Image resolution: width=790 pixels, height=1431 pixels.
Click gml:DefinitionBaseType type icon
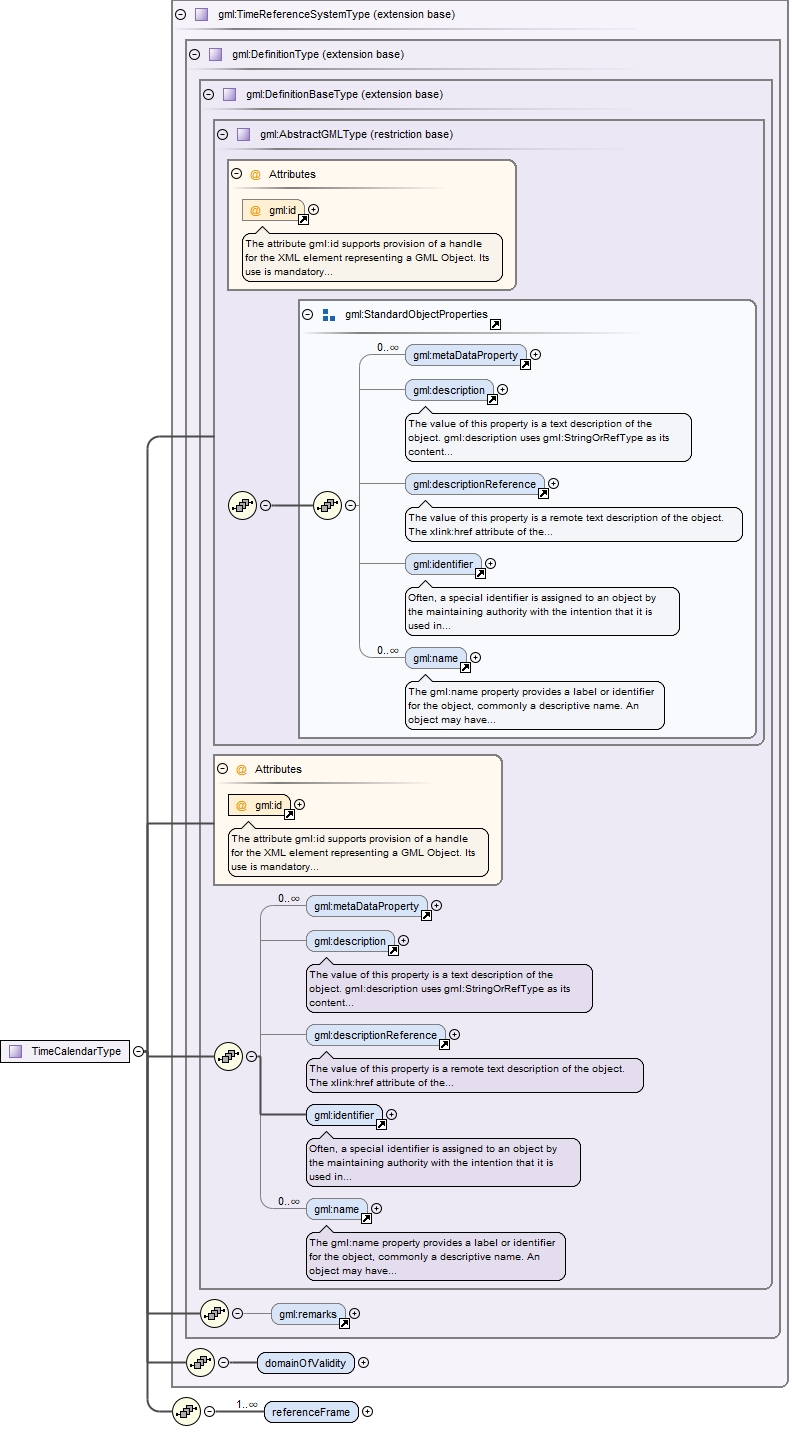229,94
